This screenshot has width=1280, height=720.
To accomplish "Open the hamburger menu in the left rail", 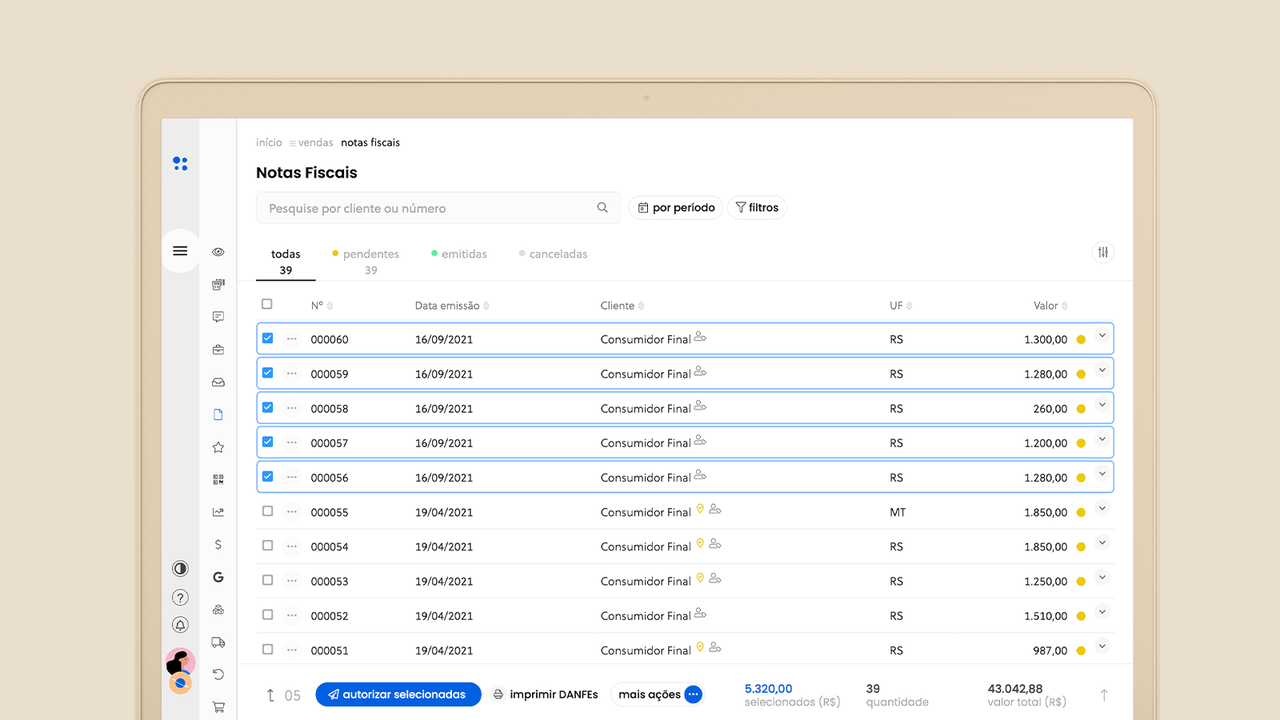I will pos(180,251).
